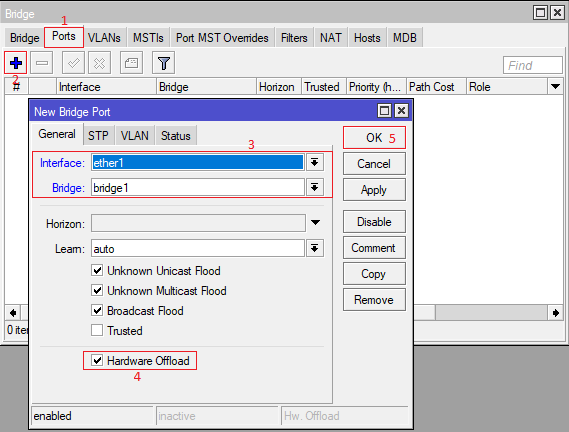
Task: Click the Learn field showing auto
Action: (198, 248)
